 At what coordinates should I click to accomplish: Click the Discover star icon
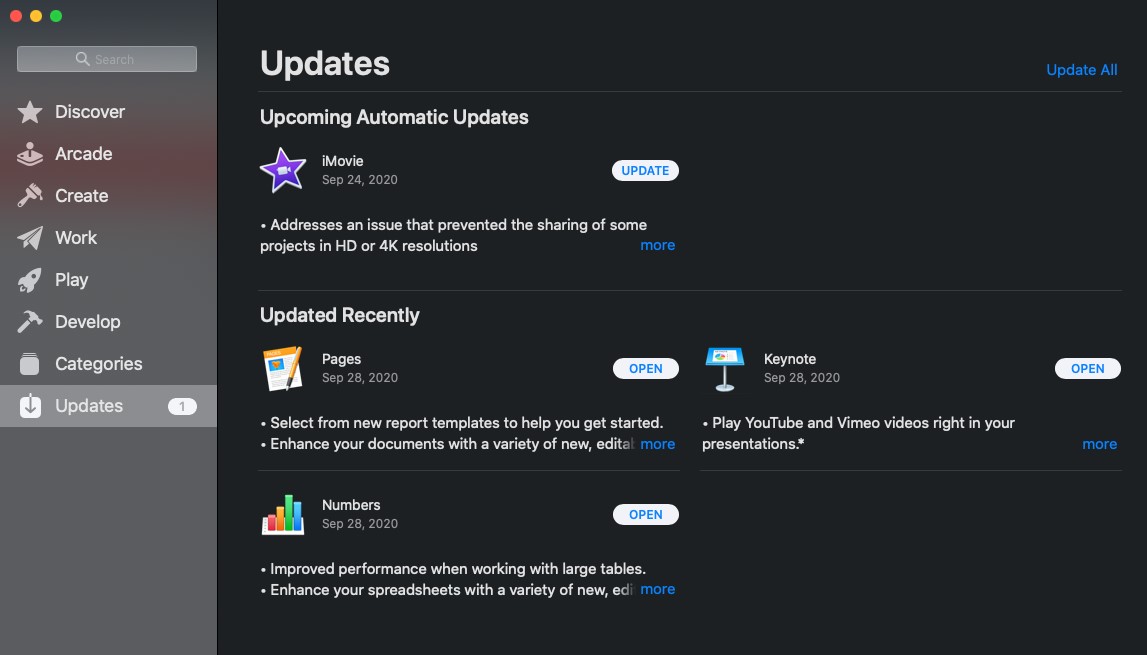30,112
